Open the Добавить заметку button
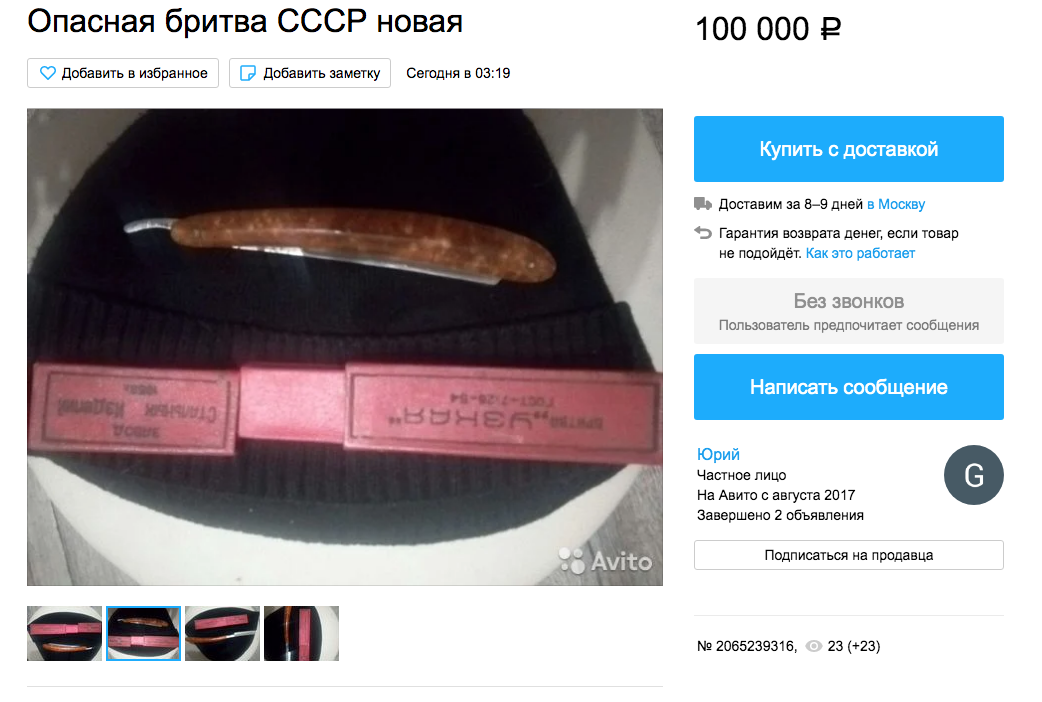This screenshot has width=1042, height=702. (310, 73)
